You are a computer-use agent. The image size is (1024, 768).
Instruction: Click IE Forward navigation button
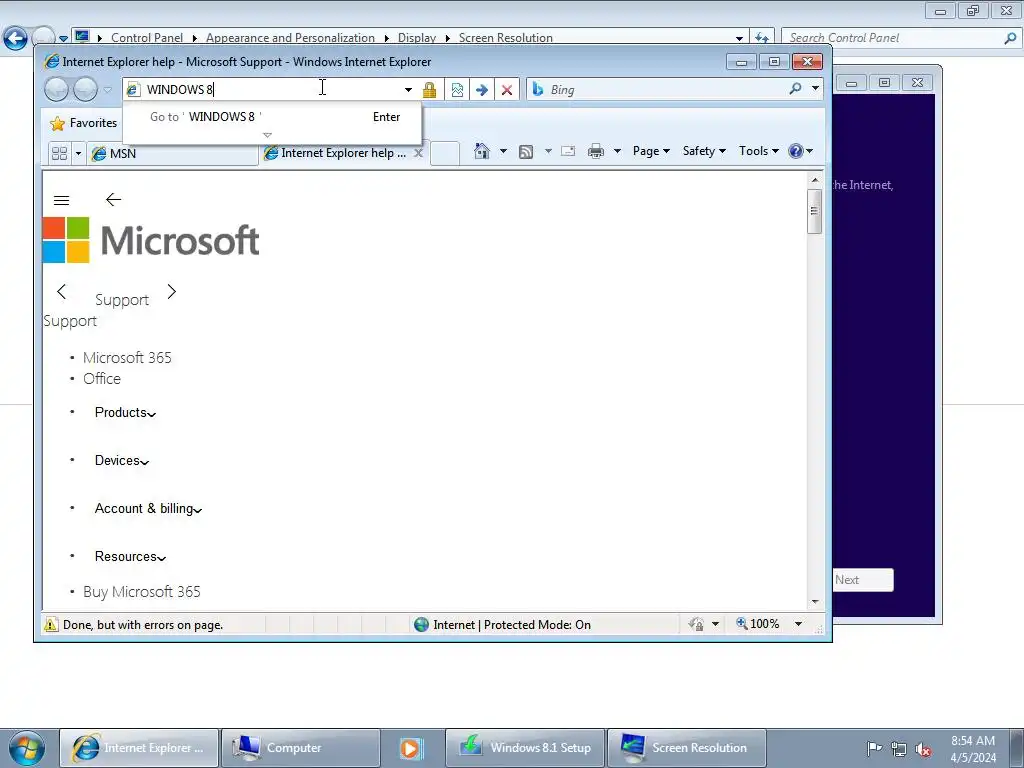pyautogui.click(x=85, y=89)
